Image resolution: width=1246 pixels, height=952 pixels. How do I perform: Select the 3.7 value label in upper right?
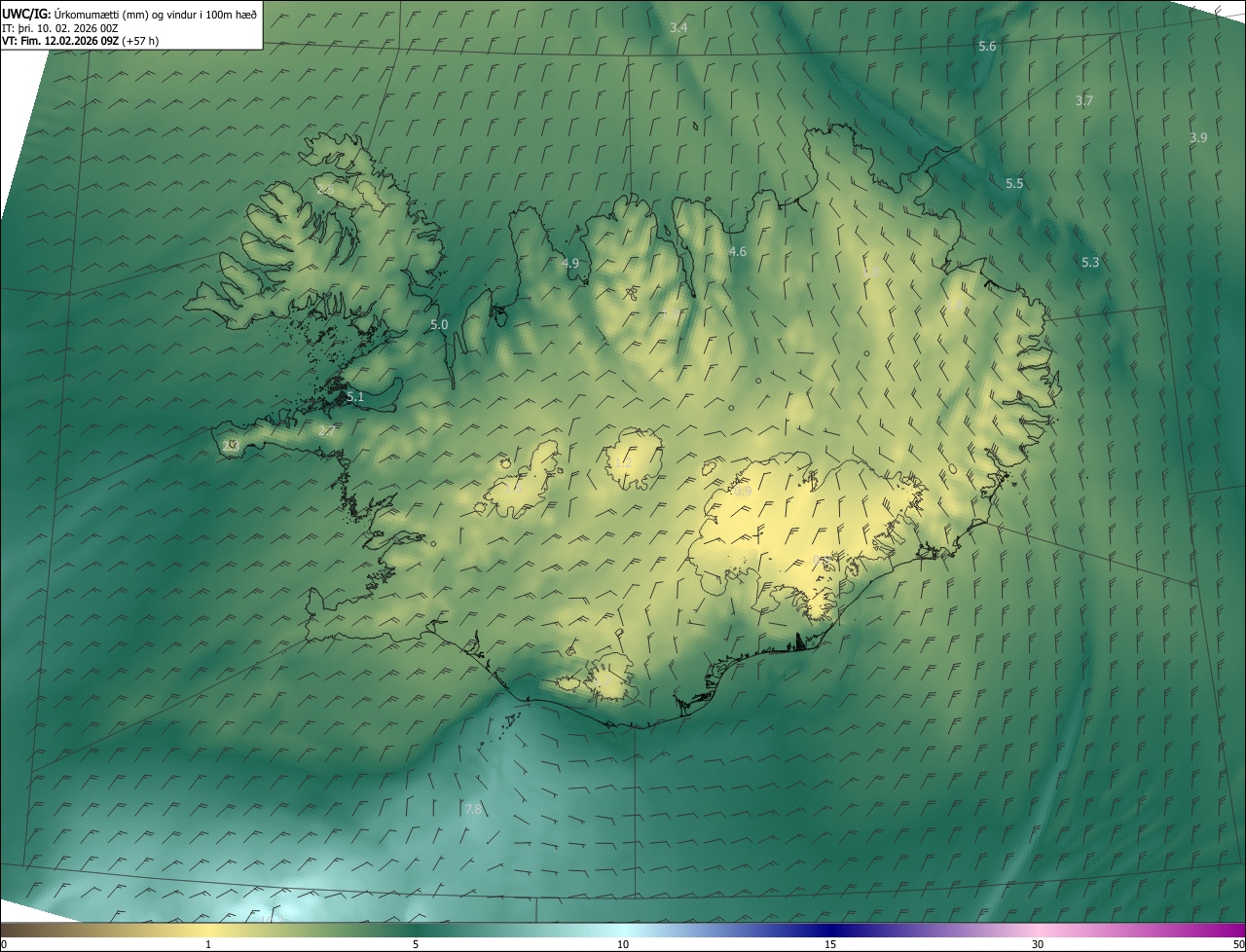(x=1084, y=101)
